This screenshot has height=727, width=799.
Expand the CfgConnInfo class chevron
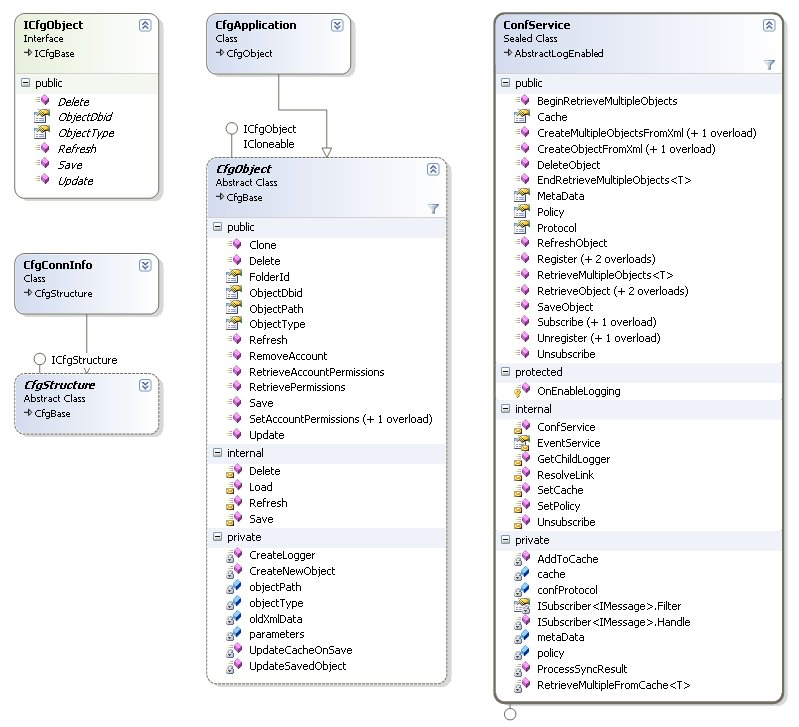click(x=145, y=265)
